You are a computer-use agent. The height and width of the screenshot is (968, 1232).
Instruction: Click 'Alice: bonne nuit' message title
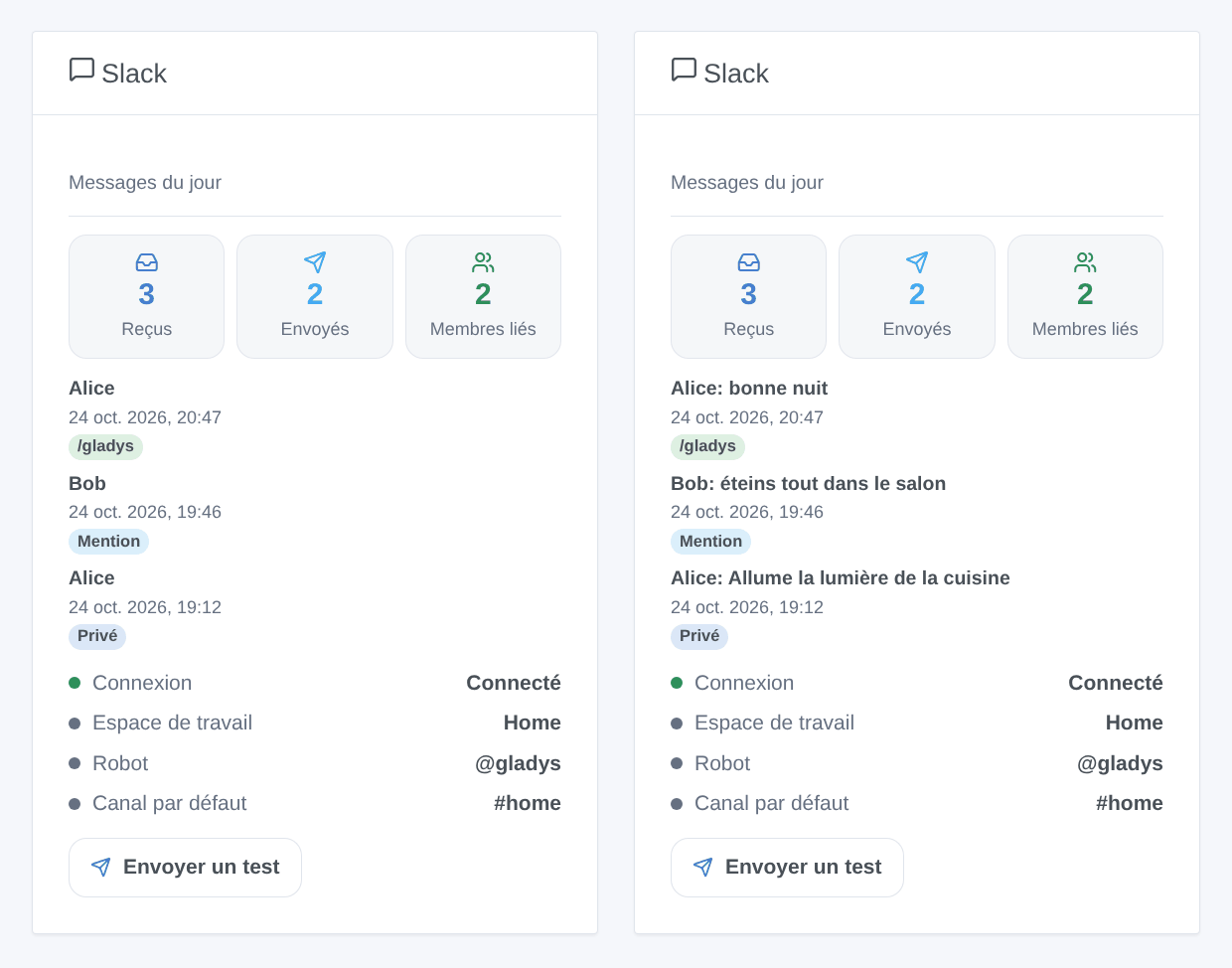[749, 389]
